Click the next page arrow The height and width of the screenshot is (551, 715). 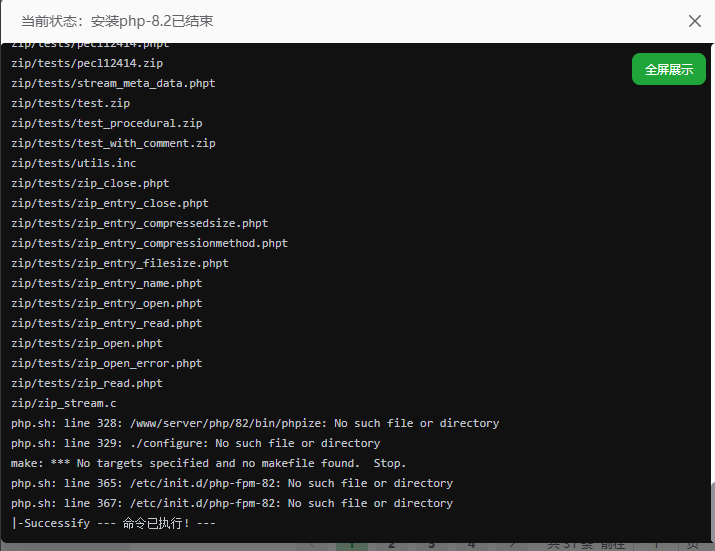pyautogui.click(x=511, y=545)
